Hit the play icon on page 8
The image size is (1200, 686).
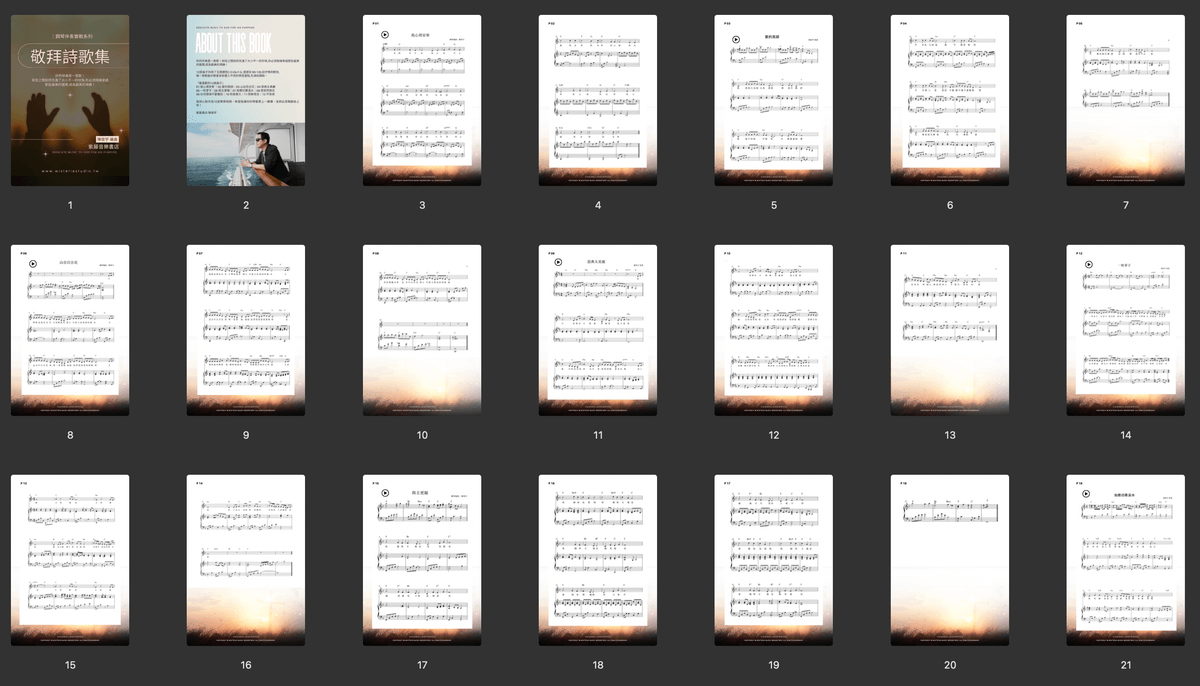32,264
